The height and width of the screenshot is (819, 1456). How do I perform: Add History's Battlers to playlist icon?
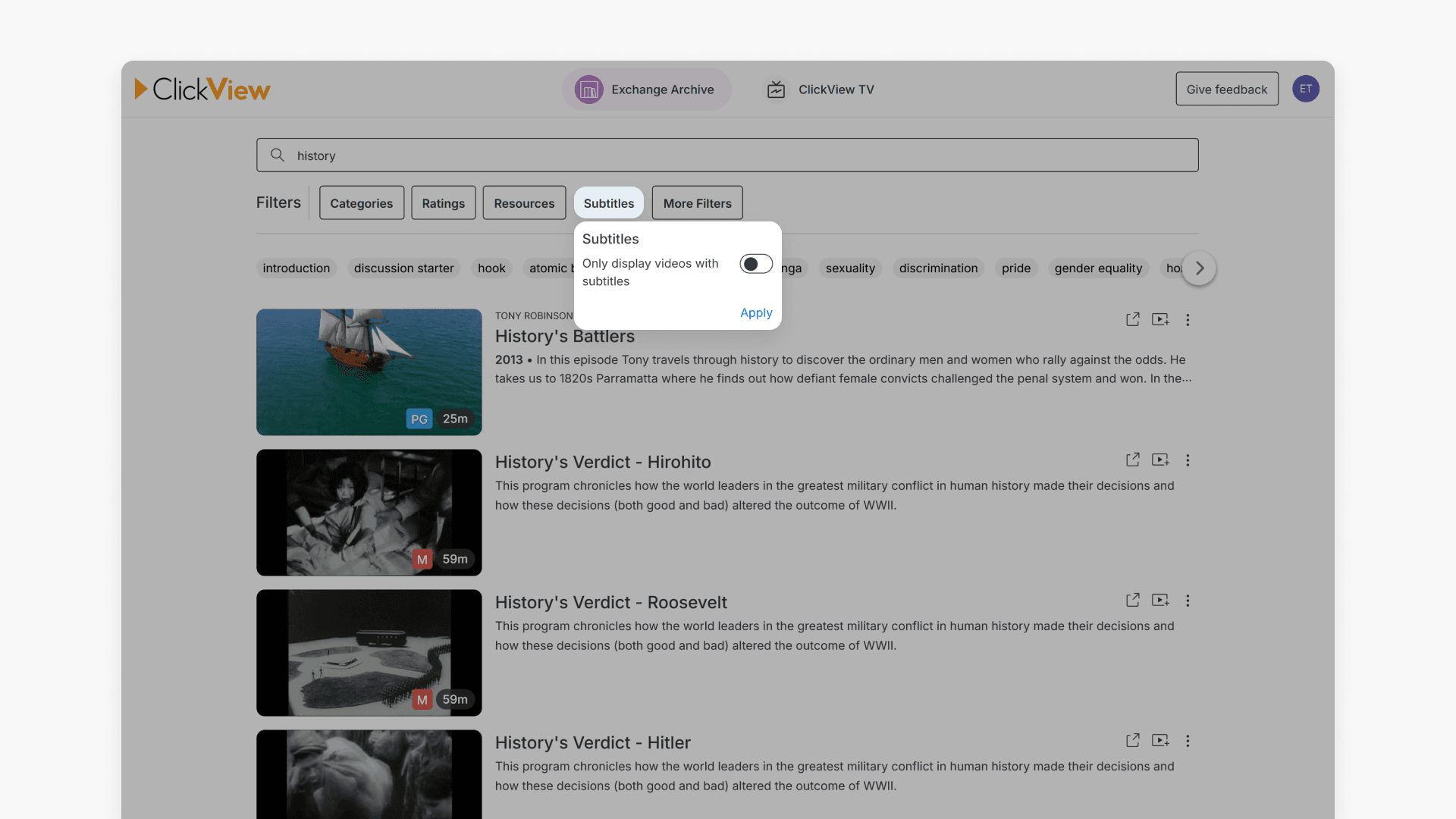tap(1159, 319)
